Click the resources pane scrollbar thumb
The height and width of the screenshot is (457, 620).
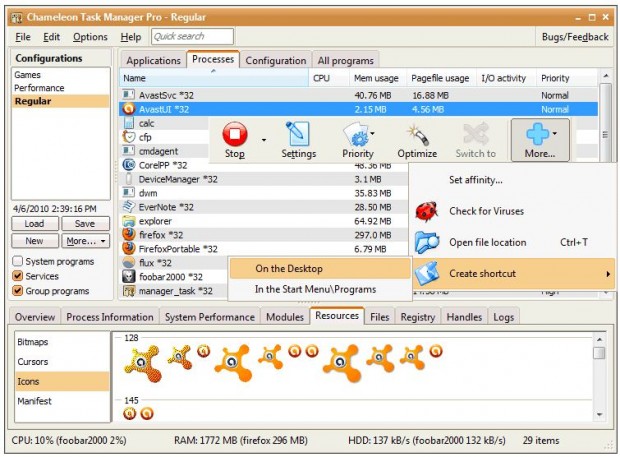click(x=599, y=353)
